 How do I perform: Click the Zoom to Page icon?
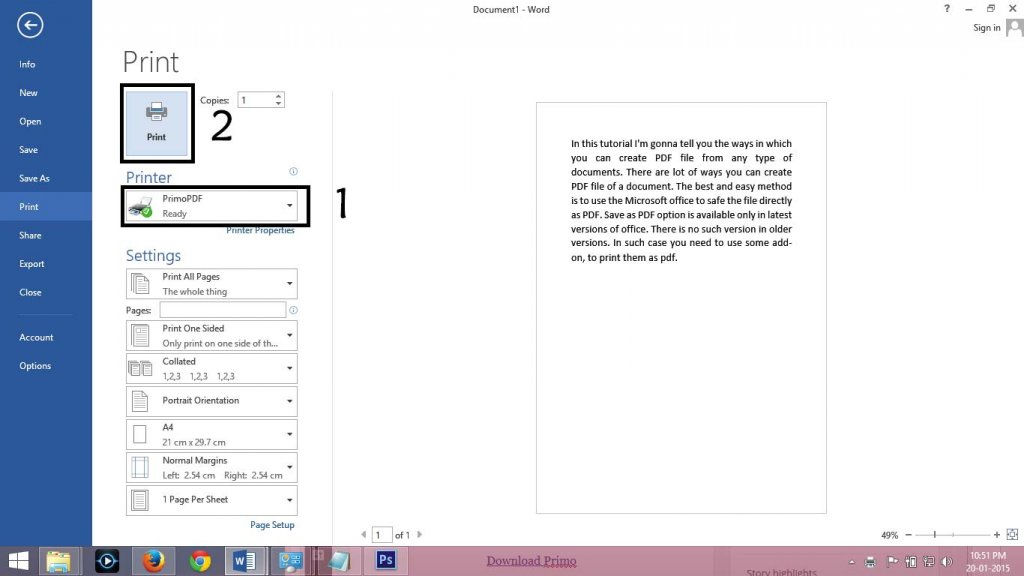point(1012,534)
